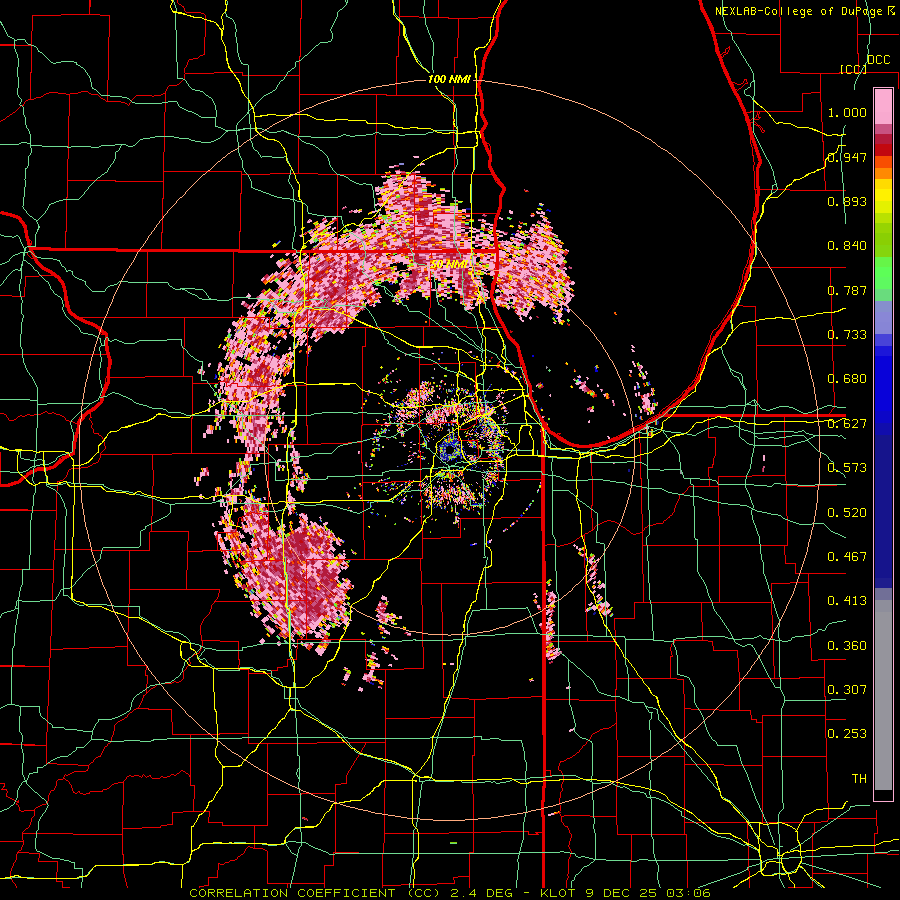
Task: Select the 0.947 legend value
Action: coord(847,157)
